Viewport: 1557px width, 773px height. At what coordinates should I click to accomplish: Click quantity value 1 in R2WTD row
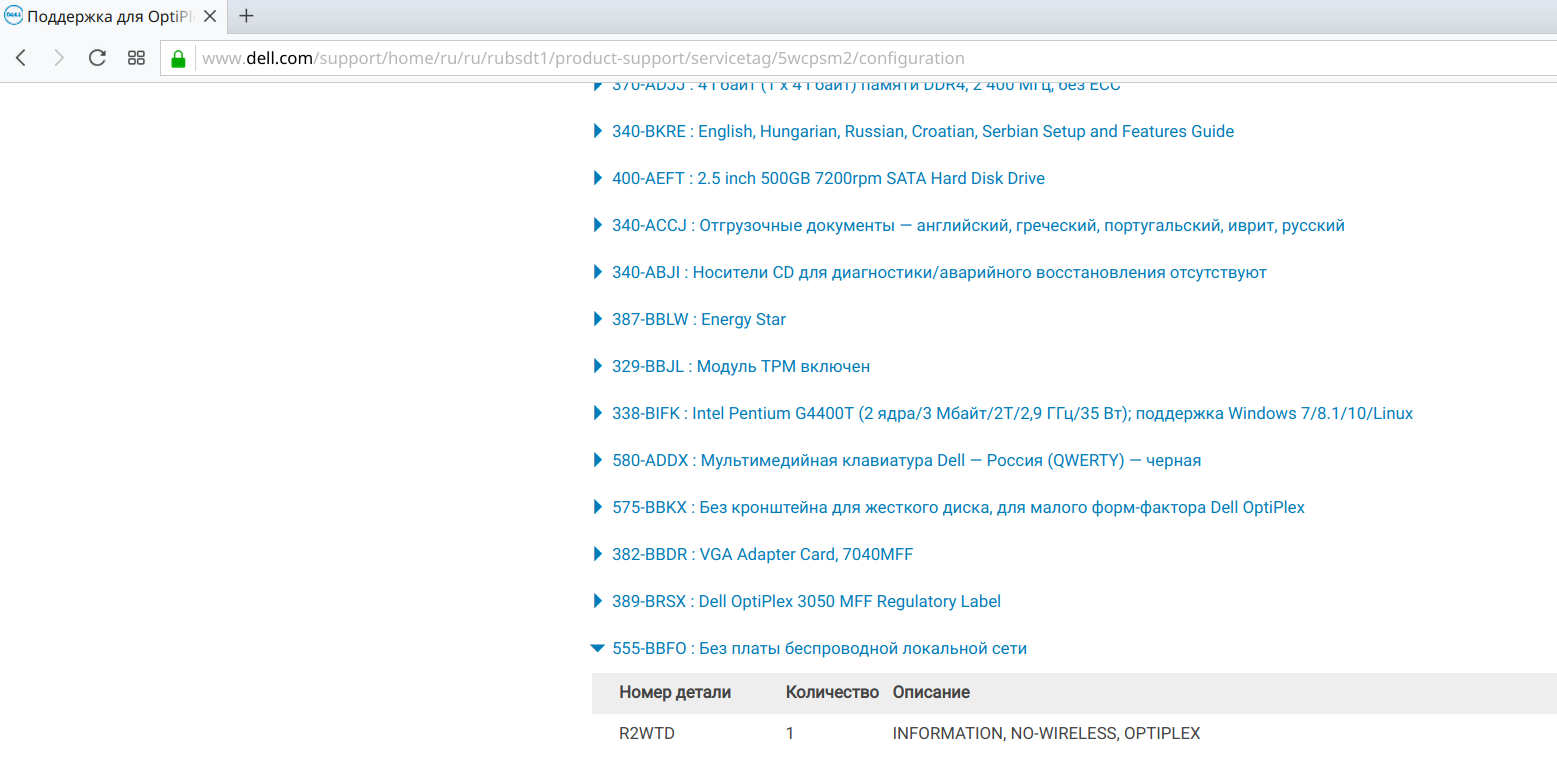pyautogui.click(x=790, y=734)
